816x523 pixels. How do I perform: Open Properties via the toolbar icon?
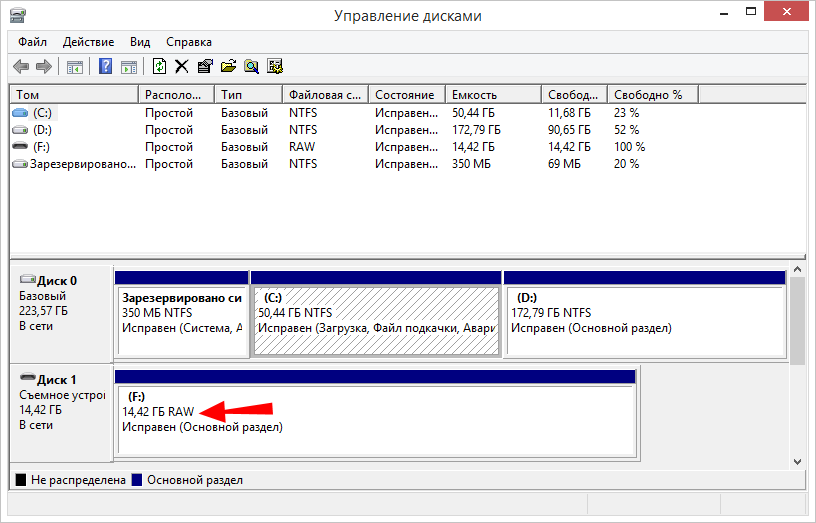coord(205,66)
